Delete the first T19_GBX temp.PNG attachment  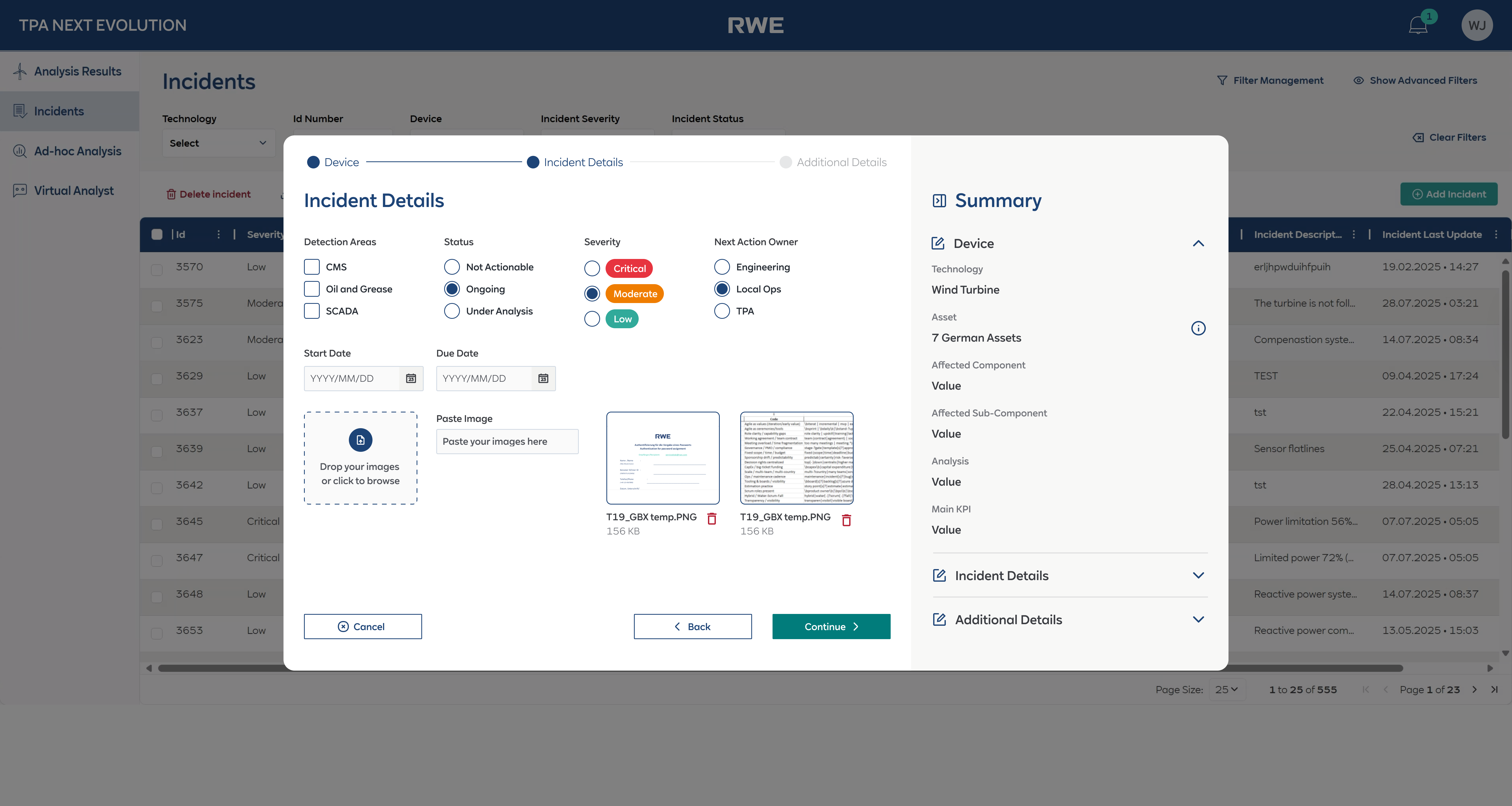712,518
